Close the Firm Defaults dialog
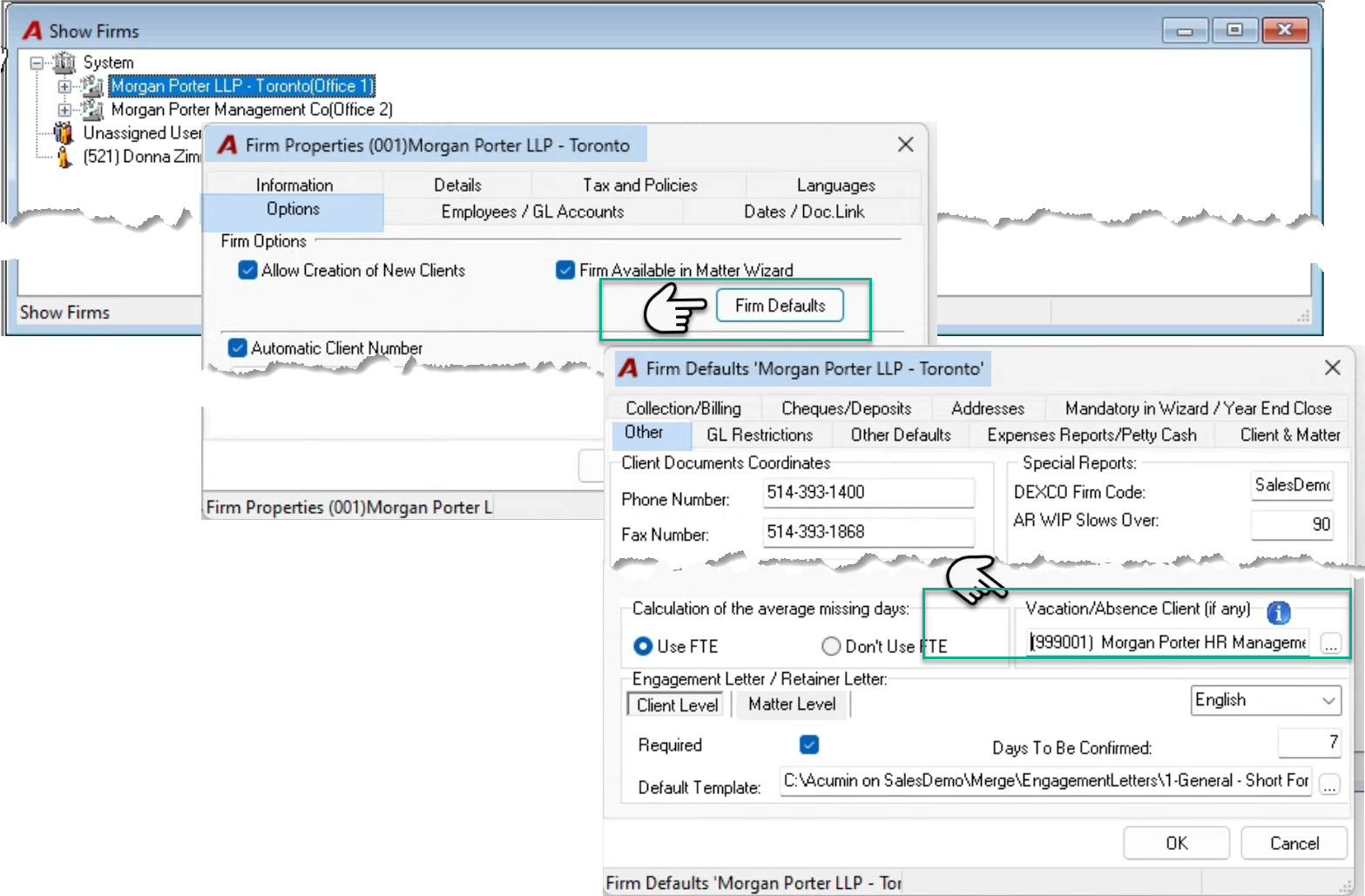The width and height of the screenshot is (1365, 896). click(1333, 367)
